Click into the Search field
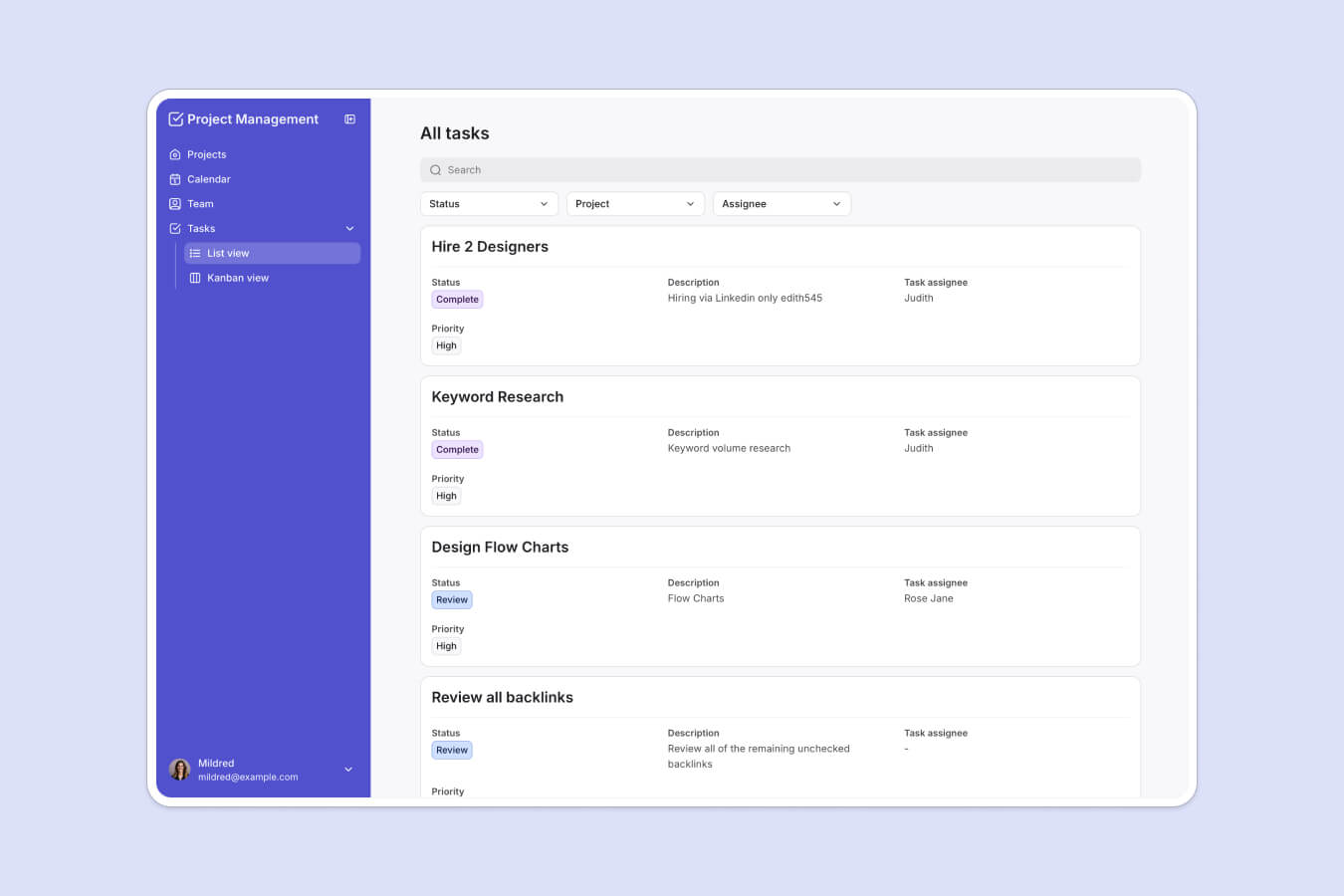Image resolution: width=1344 pixels, height=896 pixels. pyautogui.click(x=781, y=170)
